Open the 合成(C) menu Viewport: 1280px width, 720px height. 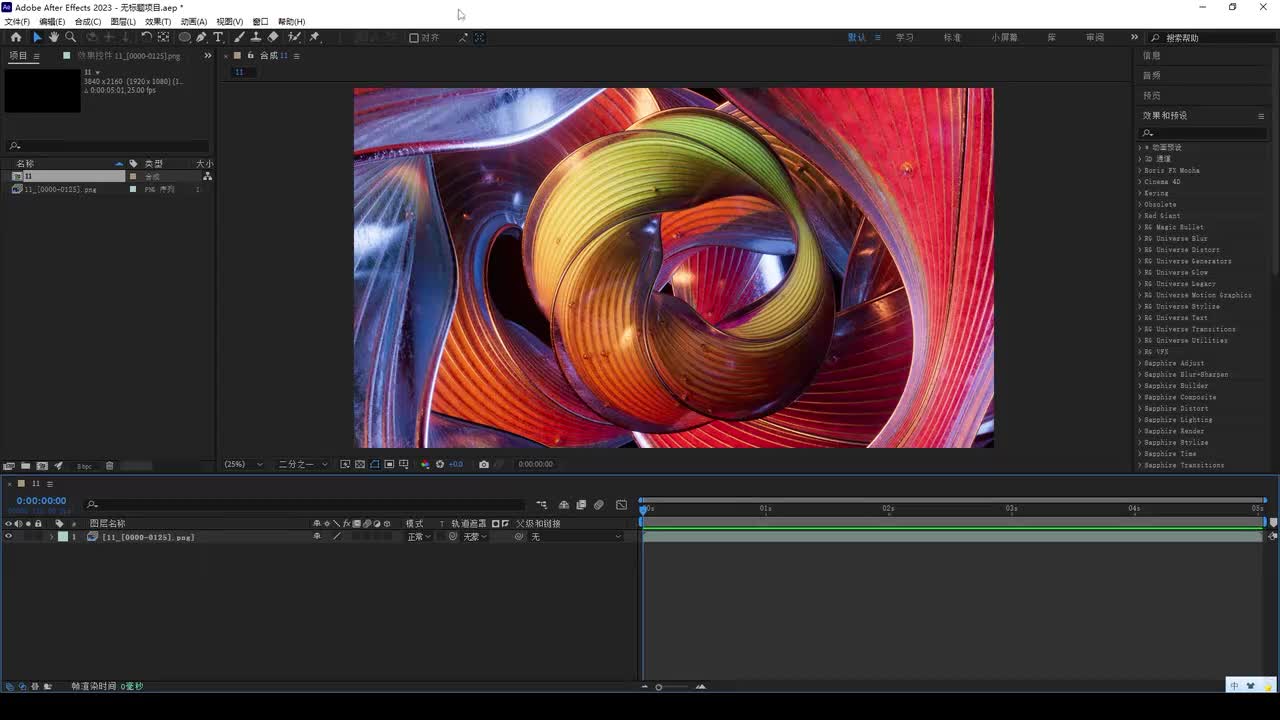pyautogui.click(x=88, y=21)
